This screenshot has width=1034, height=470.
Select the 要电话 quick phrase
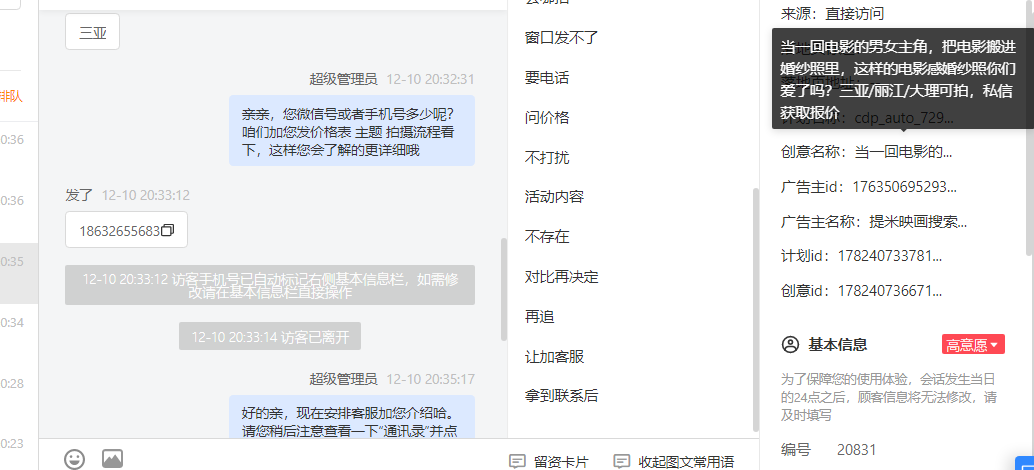pos(547,78)
